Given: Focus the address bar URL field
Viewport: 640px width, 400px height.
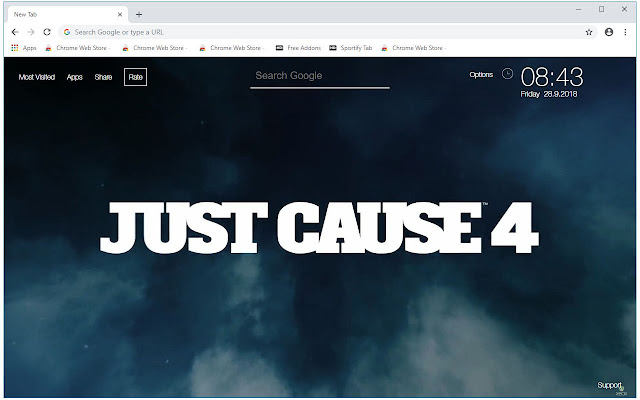Looking at the screenshot, I should coord(327,32).
